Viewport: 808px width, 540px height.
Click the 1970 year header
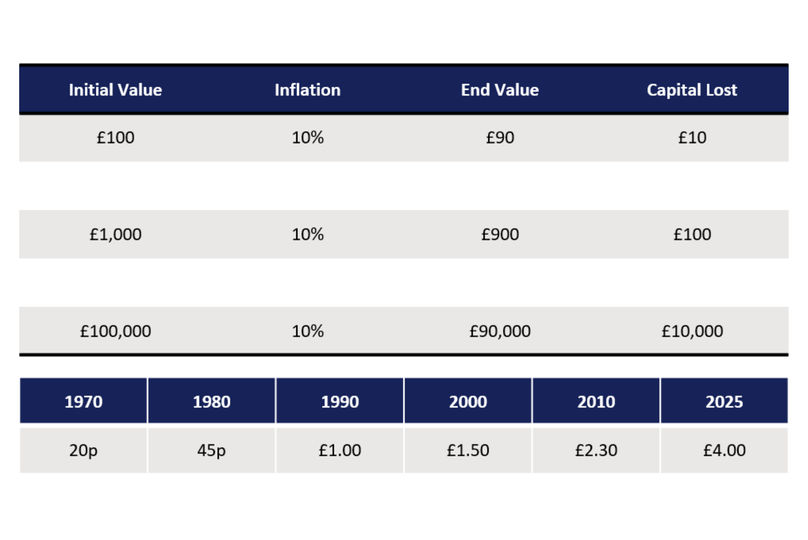click(83, 402)
